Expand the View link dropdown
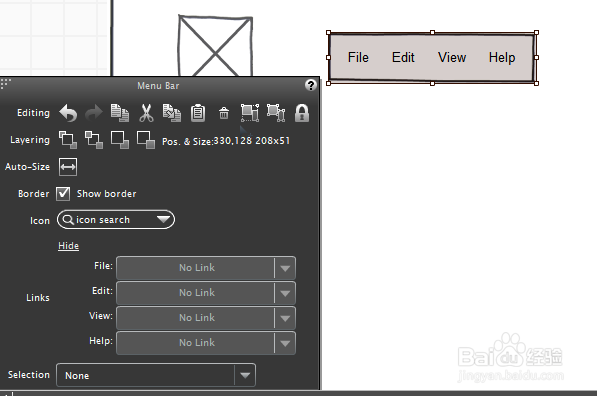 tap(285, 318)
